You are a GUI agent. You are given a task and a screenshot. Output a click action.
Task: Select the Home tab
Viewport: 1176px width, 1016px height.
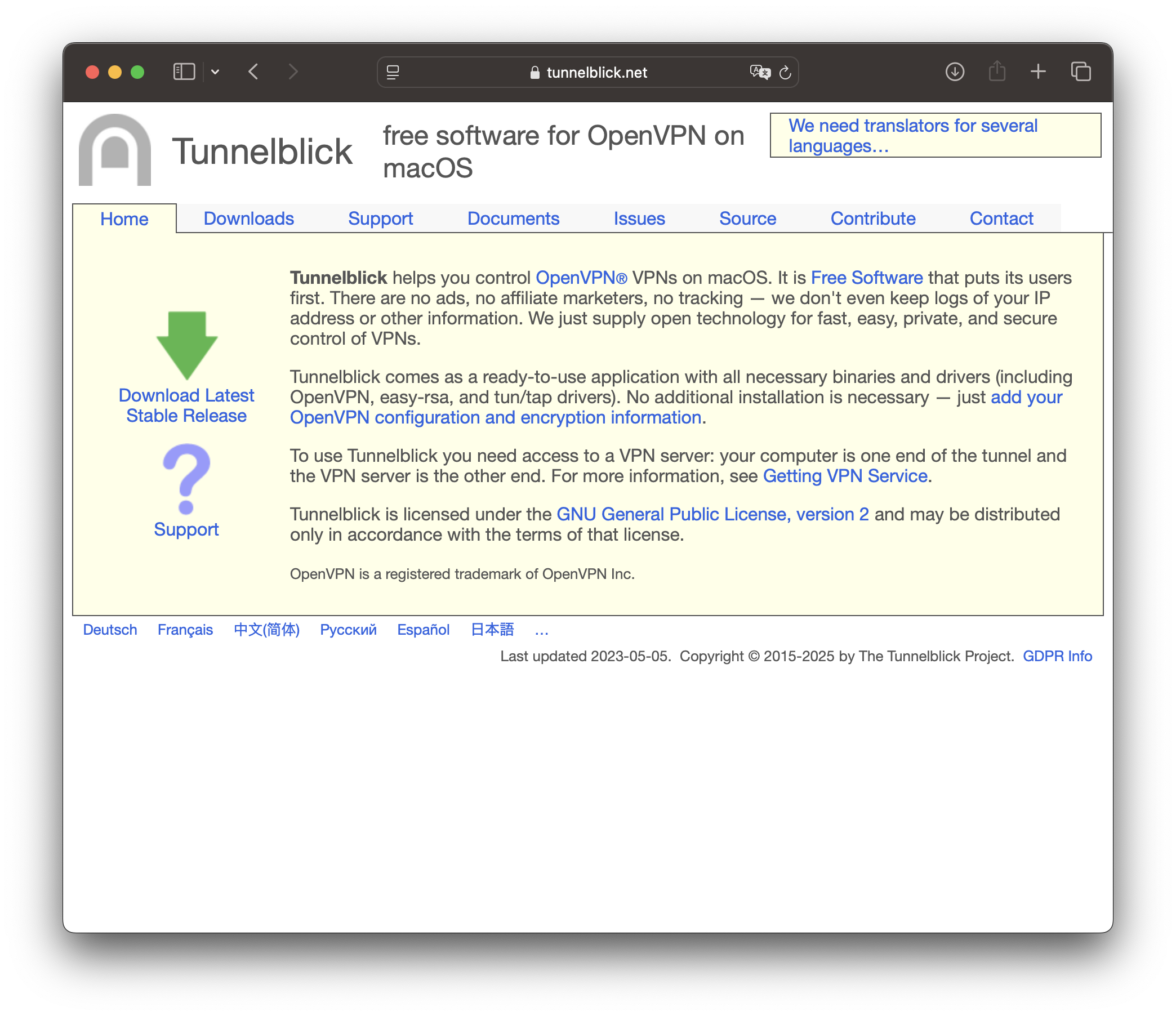tap(124, 219)
